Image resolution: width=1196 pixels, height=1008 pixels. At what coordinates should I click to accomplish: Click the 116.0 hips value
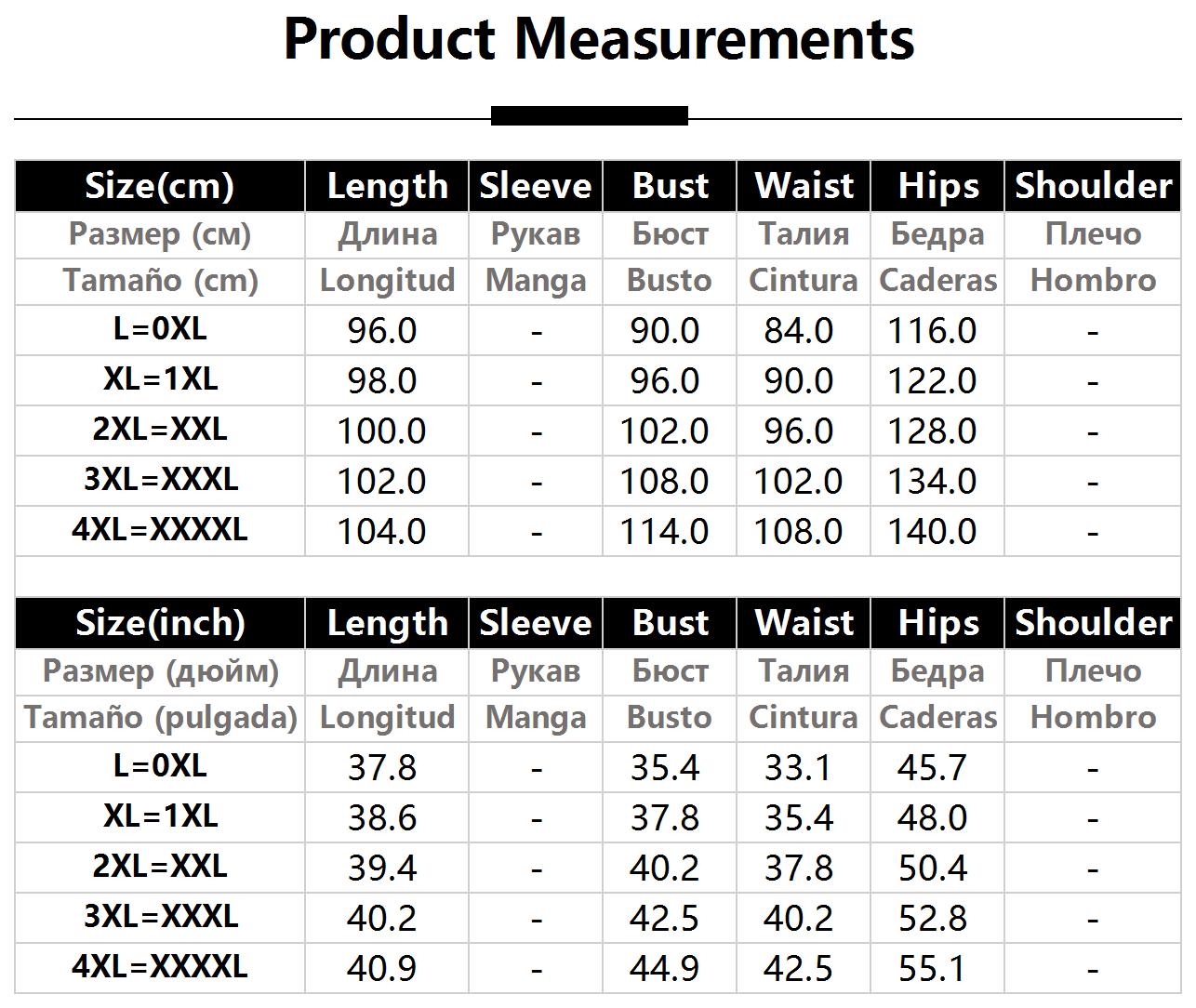932,331
